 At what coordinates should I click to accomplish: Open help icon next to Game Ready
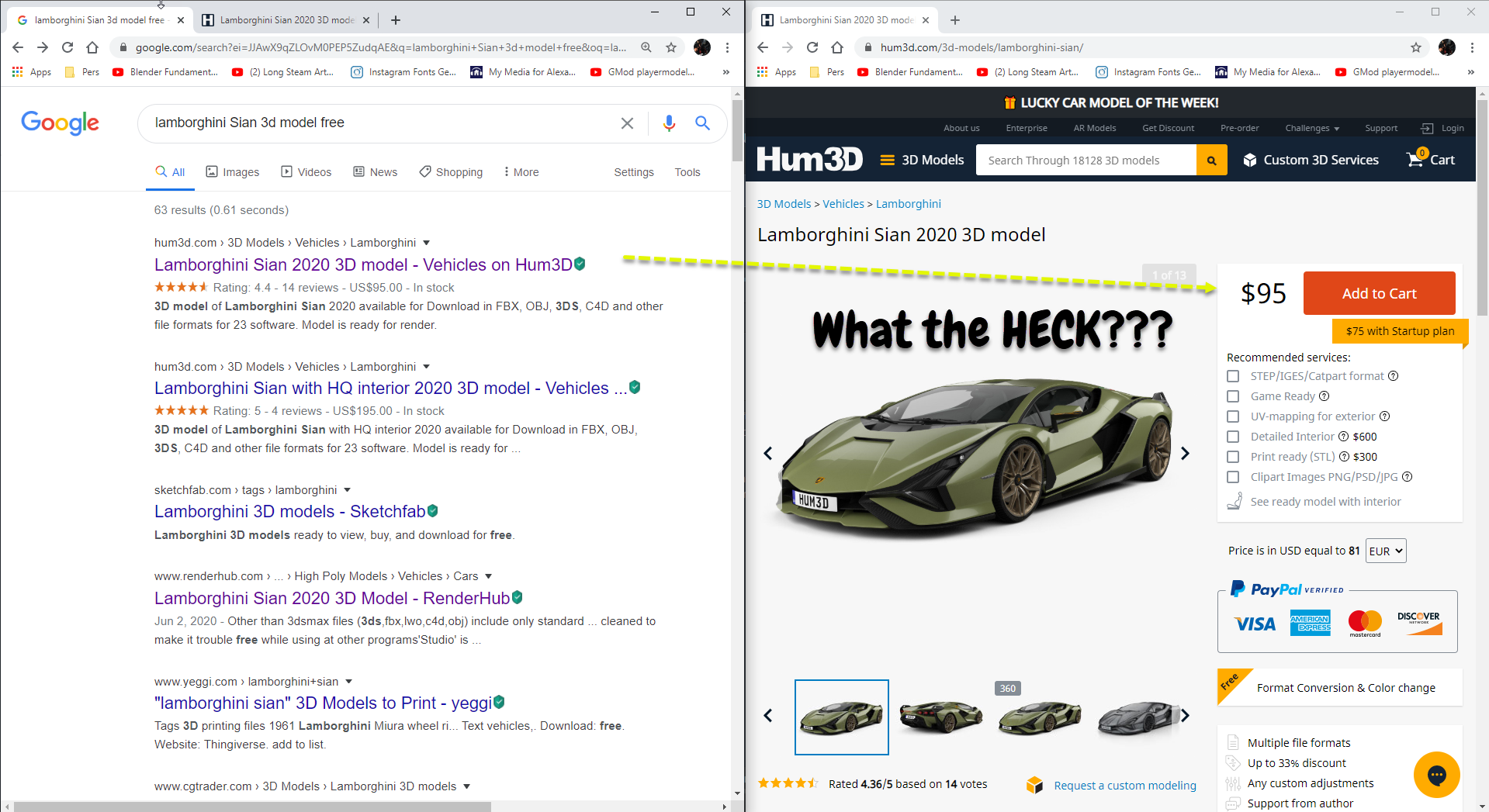point(1324,396)
